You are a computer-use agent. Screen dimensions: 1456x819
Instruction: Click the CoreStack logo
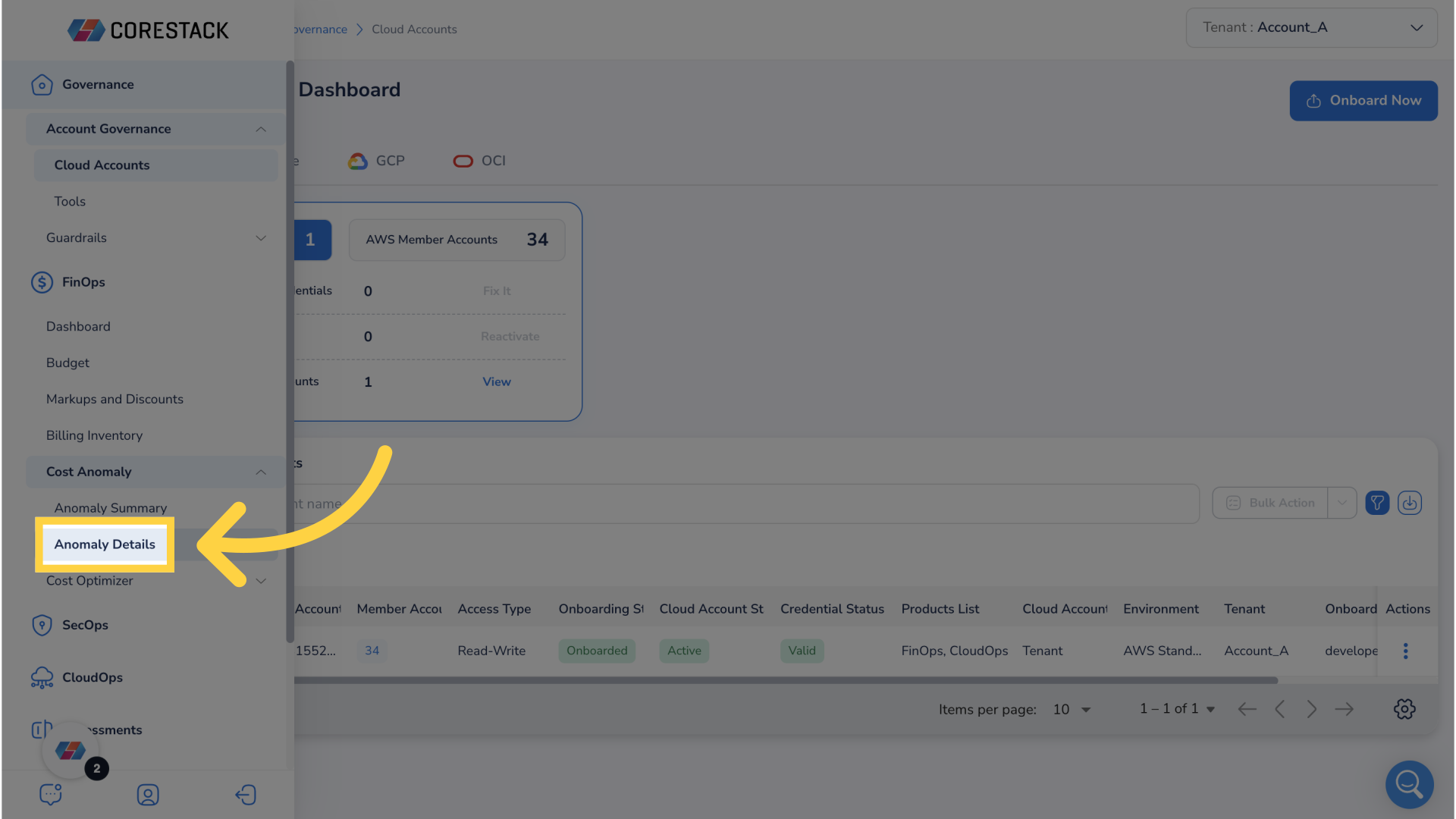coord(148,30)
